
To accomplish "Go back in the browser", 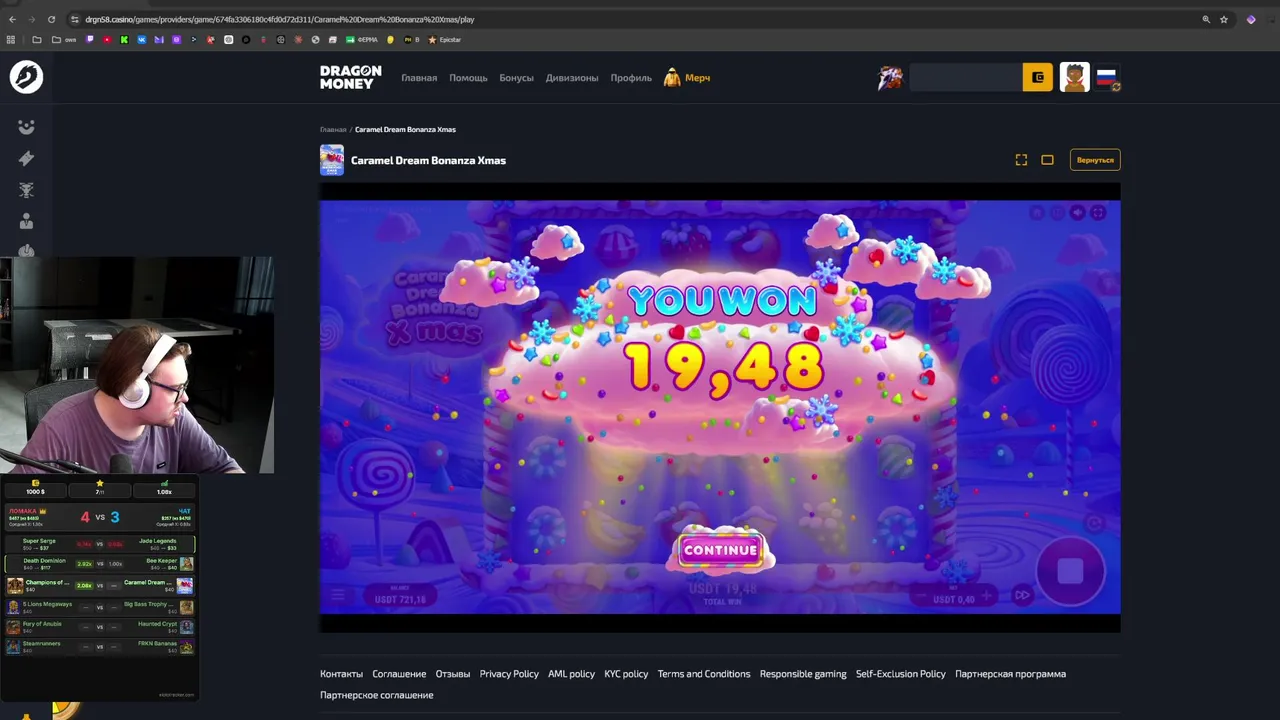I will pyautogui.click(x=12, y=19).
